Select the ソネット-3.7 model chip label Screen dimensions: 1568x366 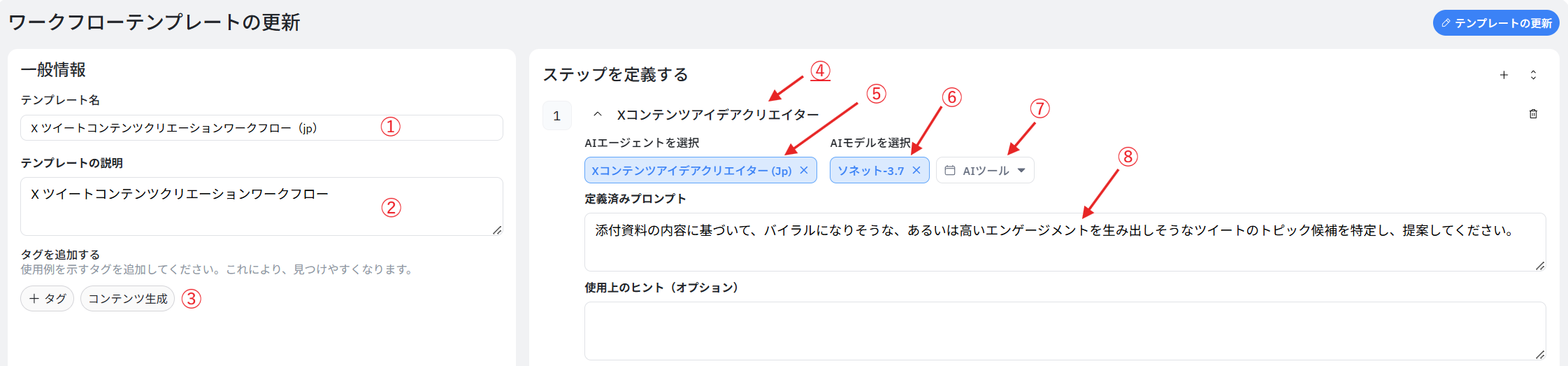pos(870,171)
